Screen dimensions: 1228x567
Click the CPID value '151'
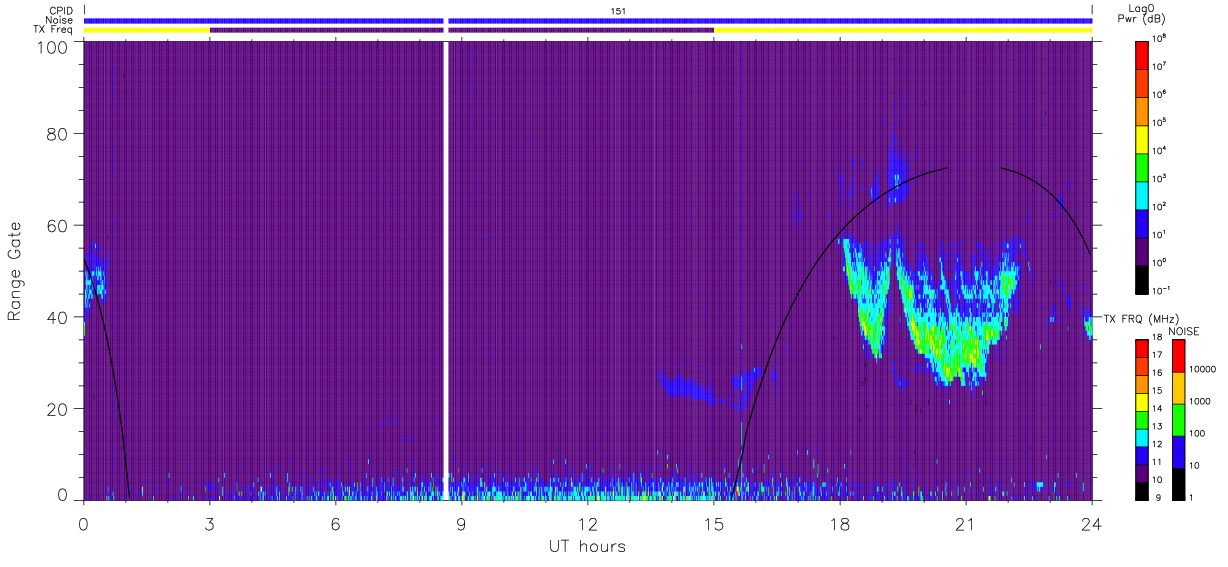click(x=618, y=10)
